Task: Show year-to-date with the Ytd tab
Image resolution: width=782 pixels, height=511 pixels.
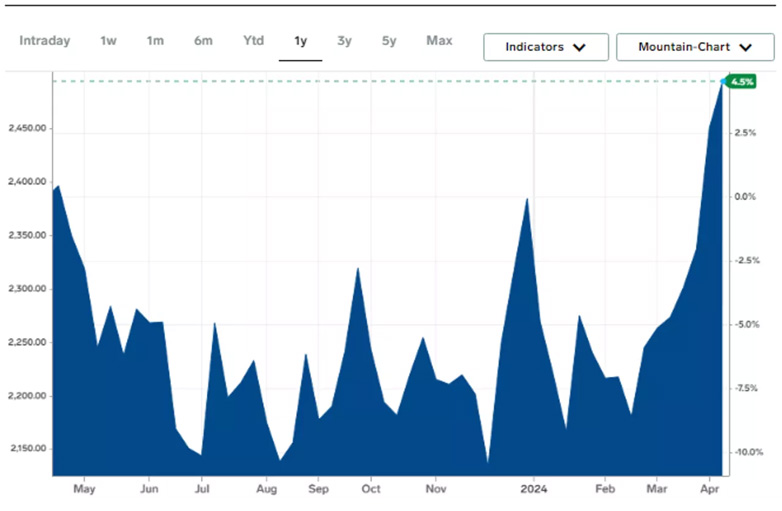Action: click(x=253, y=41)
